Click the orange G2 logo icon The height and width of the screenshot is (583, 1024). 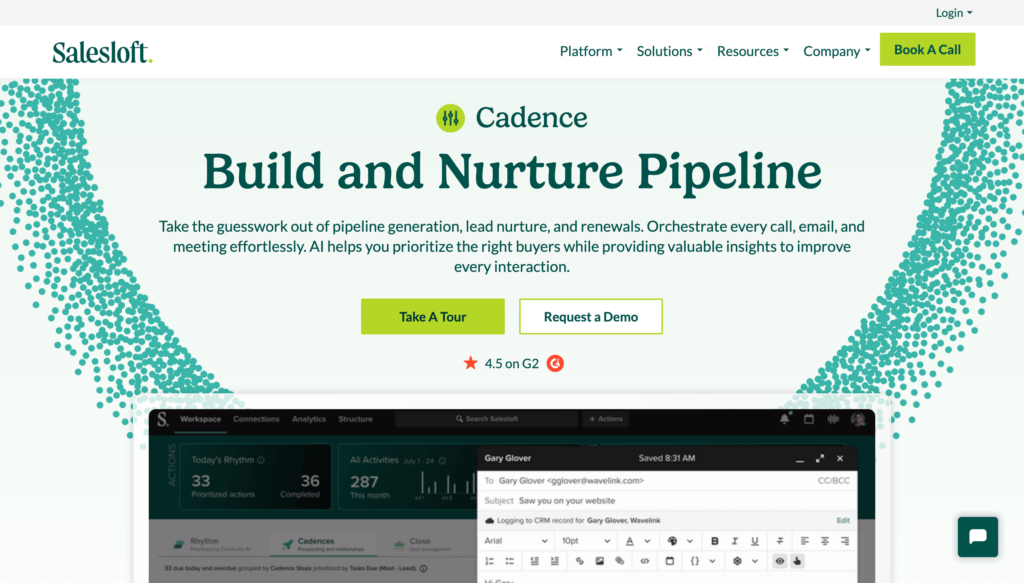555,363
